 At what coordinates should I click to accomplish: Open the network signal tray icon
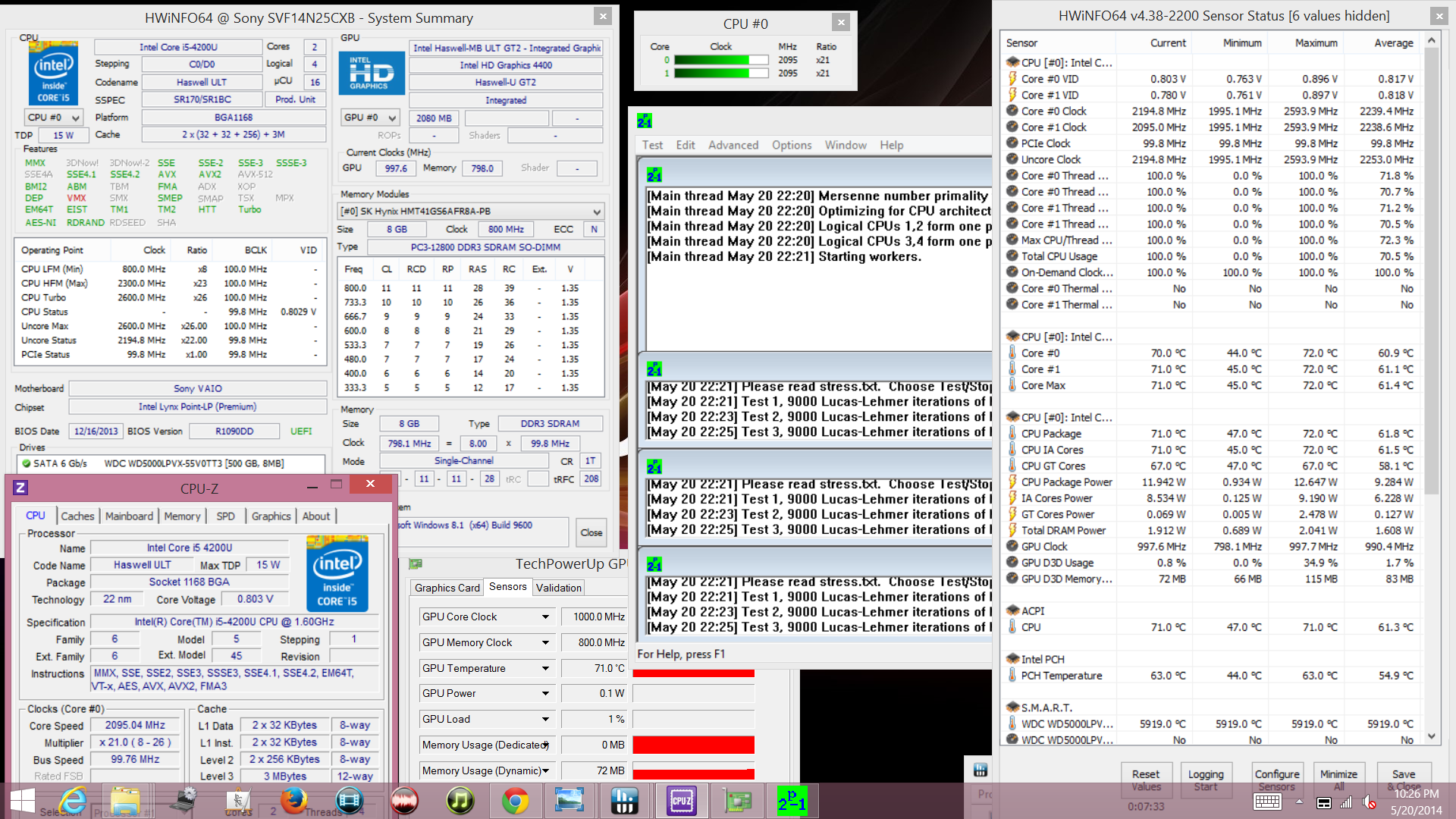1346,802
